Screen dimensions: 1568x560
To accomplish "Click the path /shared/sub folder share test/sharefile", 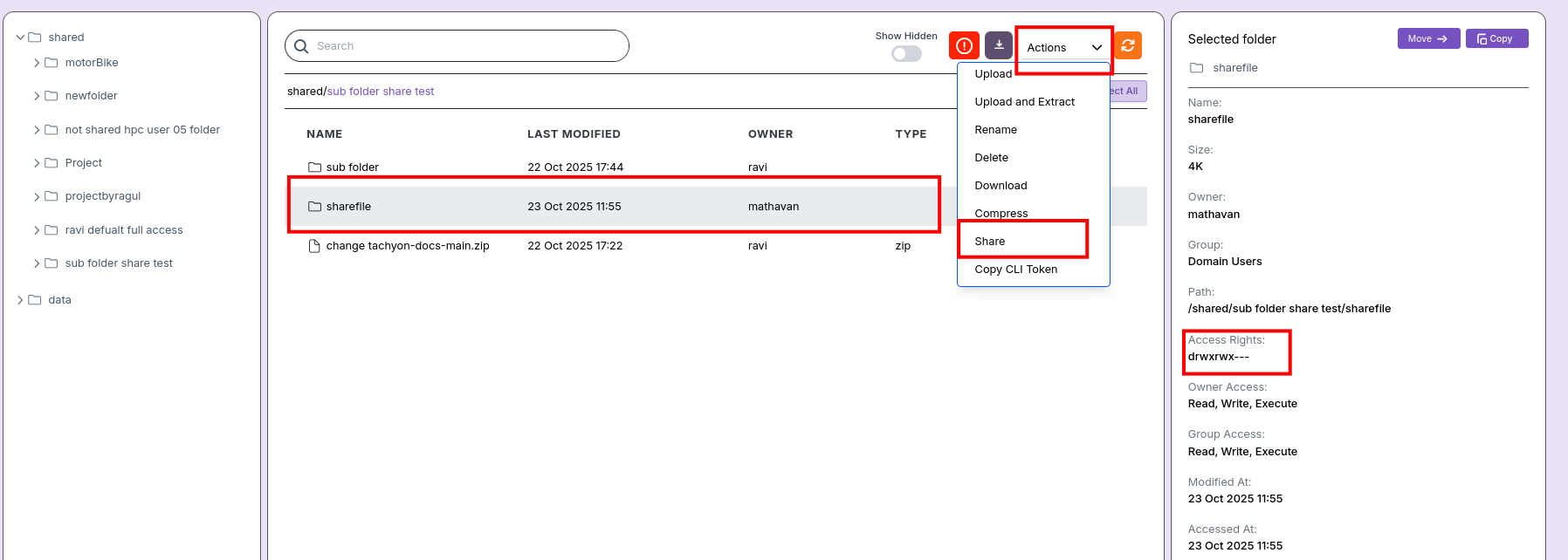I will pyautogui.click(x=1289, y=309).
